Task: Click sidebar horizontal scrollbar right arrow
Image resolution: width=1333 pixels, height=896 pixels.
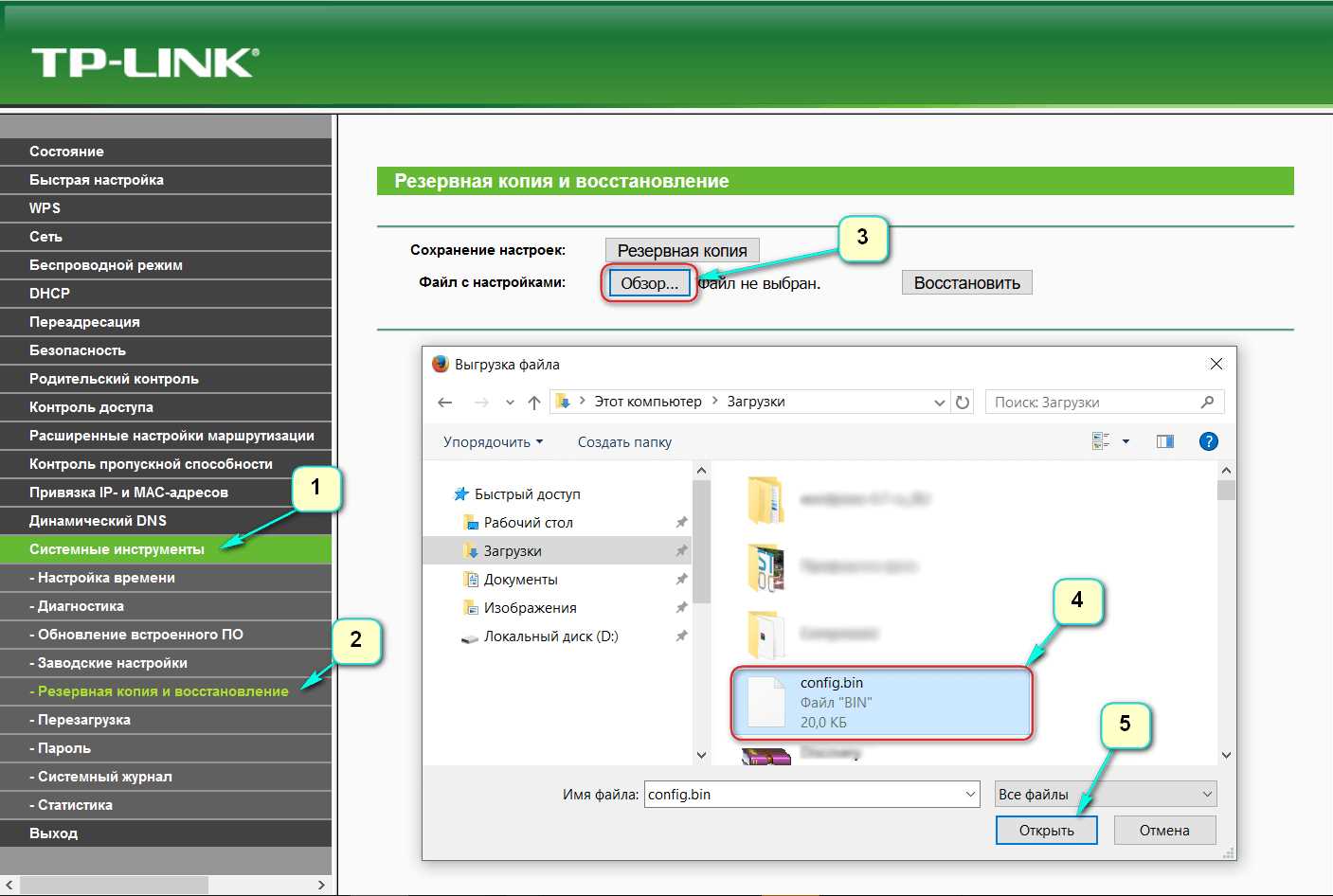Action: 322,885
